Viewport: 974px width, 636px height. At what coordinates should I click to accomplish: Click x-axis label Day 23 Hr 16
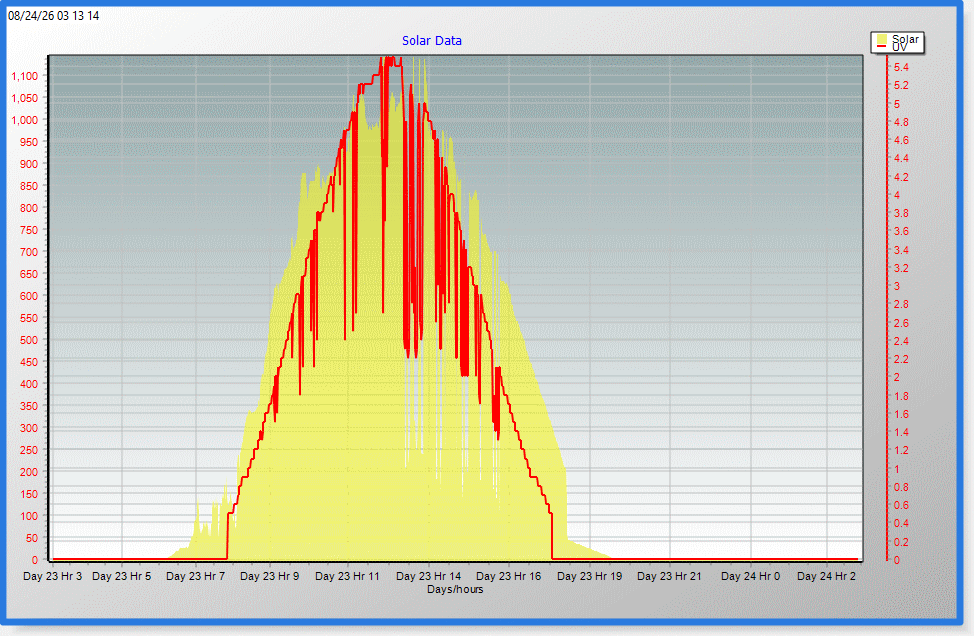(x=509, y=576)
